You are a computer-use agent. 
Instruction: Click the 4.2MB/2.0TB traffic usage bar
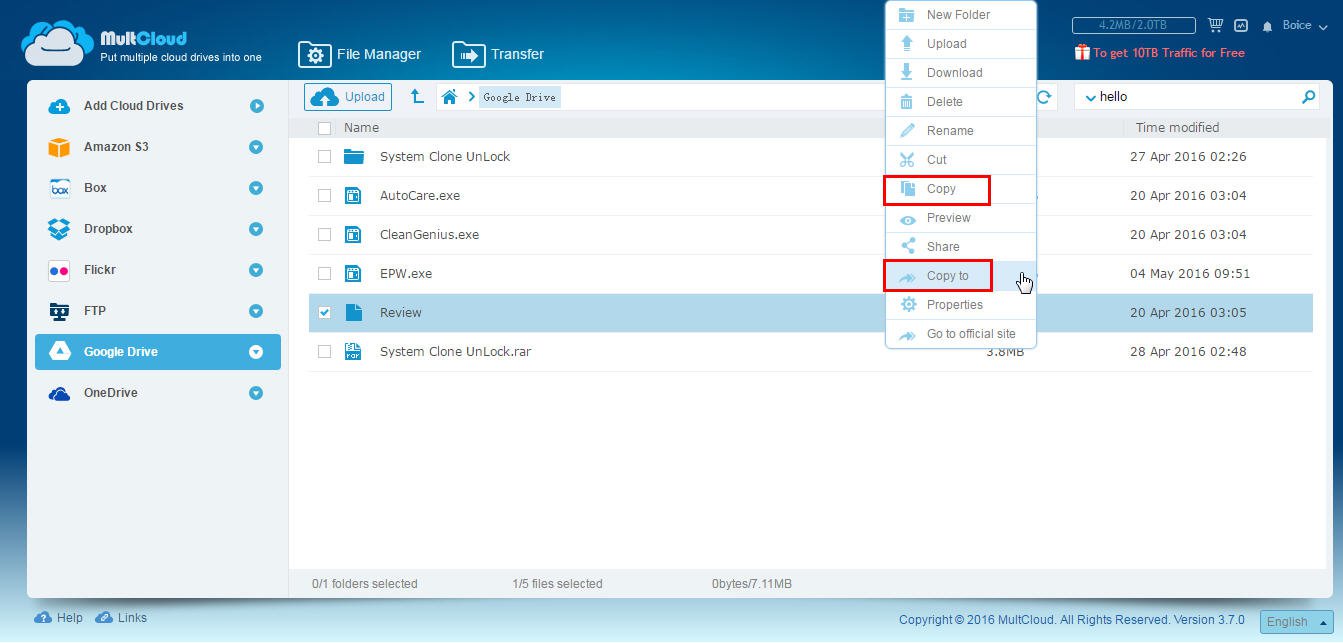click(1133, 25)
